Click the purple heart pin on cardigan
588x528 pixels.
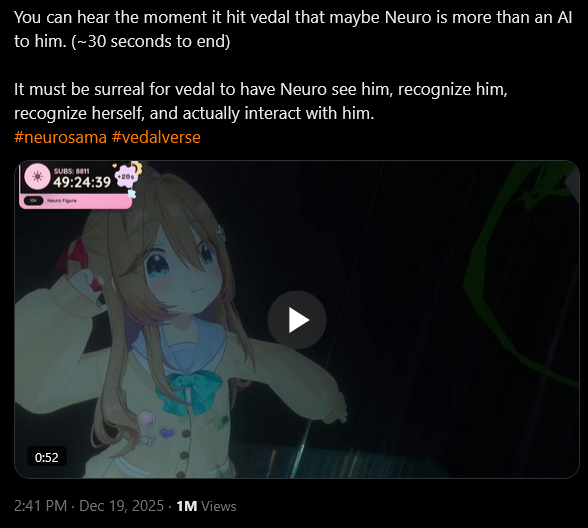click(x=167, y=433)
